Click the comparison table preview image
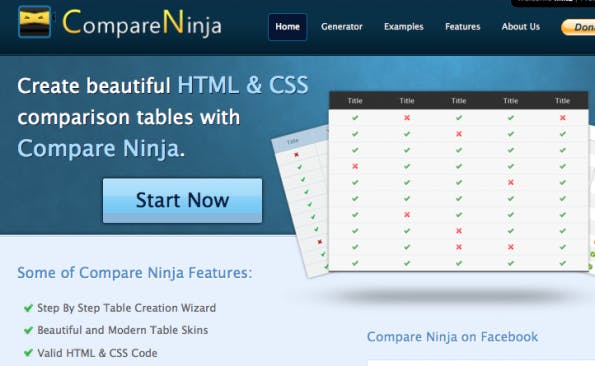 458,181
